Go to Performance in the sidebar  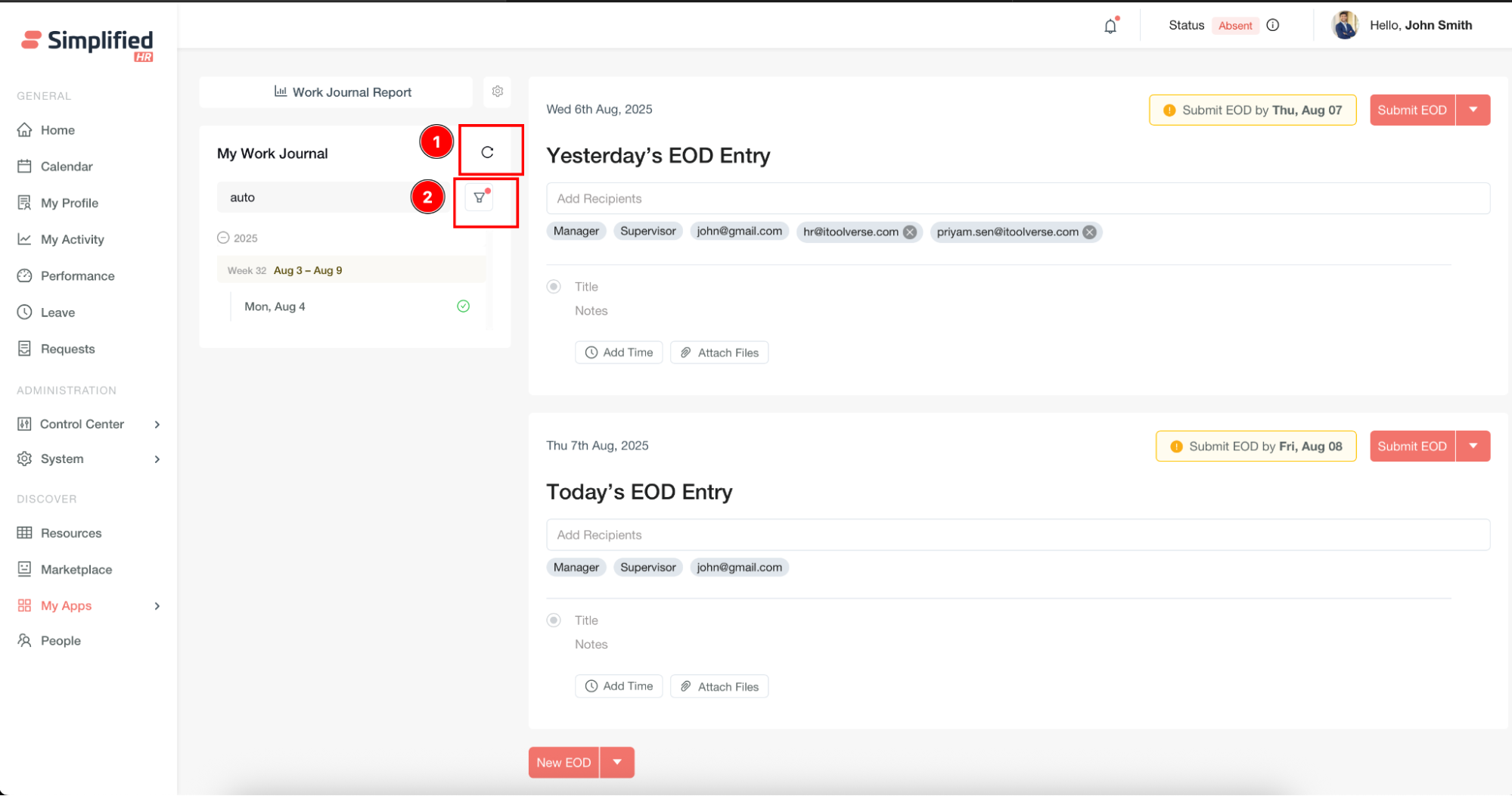[77, 276]
